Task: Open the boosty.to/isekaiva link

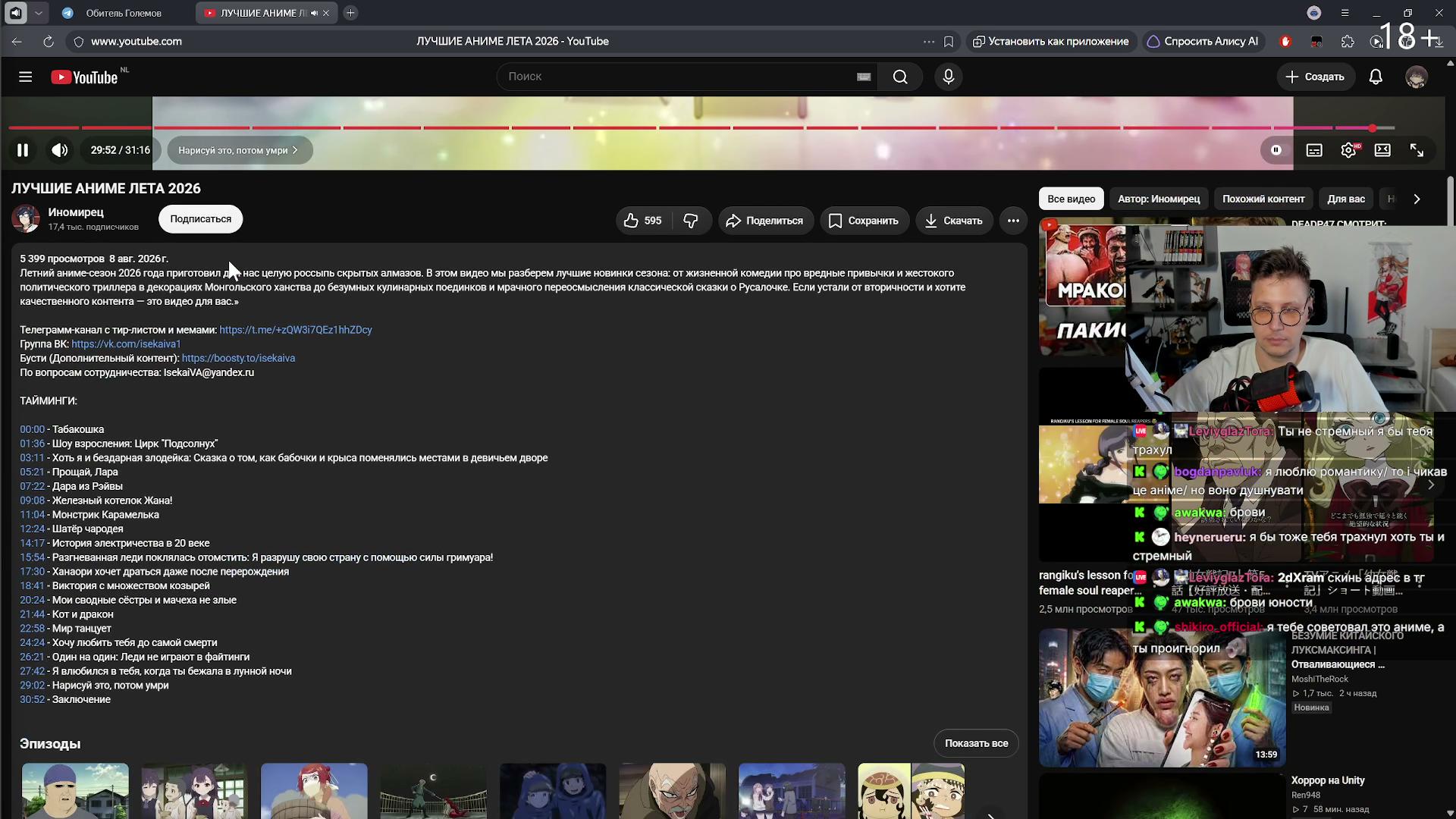Action: 238,358
